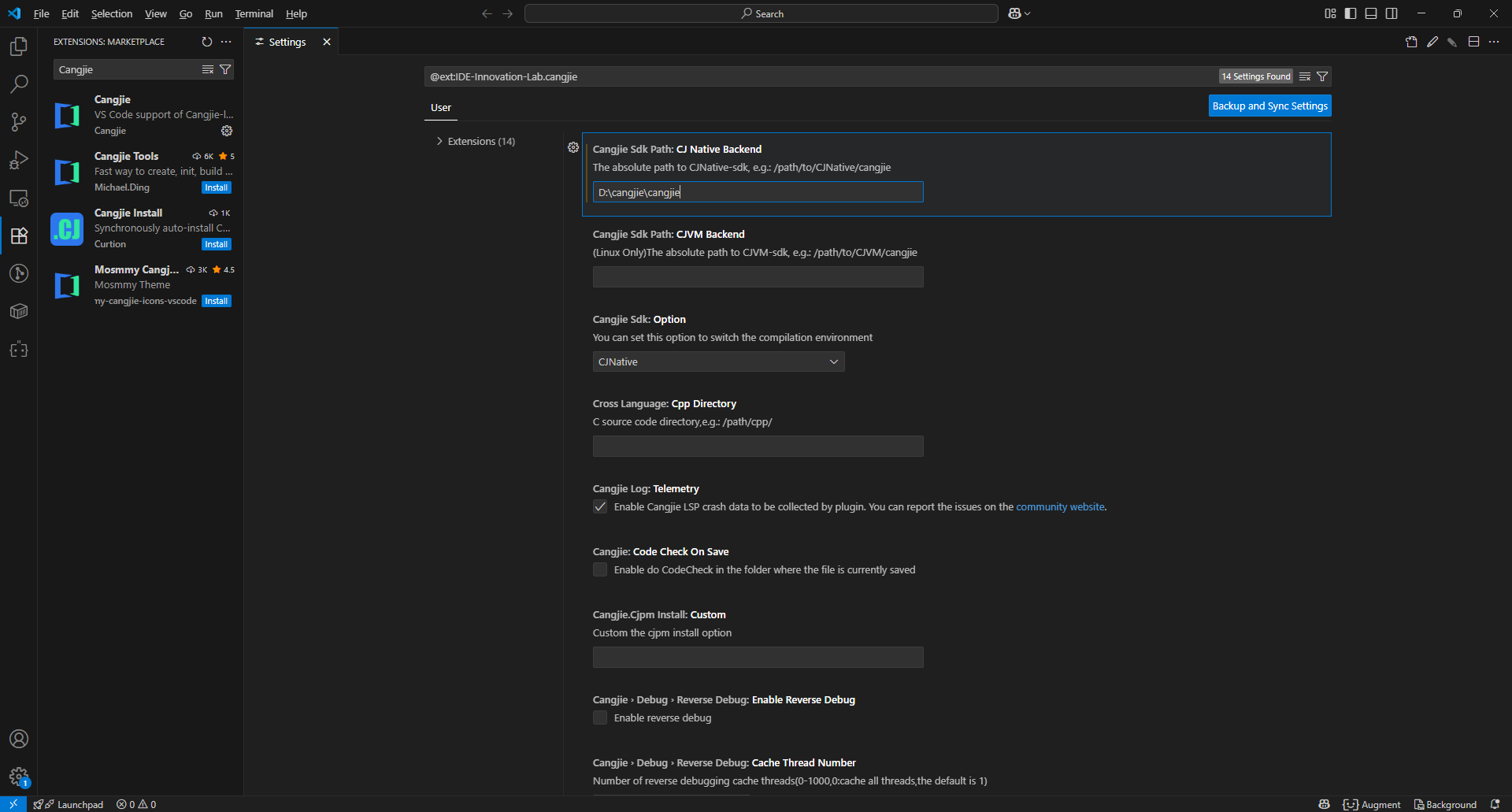The image size is (1512, 812).
Task: Open the Selection menu
Action: click(112, 13)
